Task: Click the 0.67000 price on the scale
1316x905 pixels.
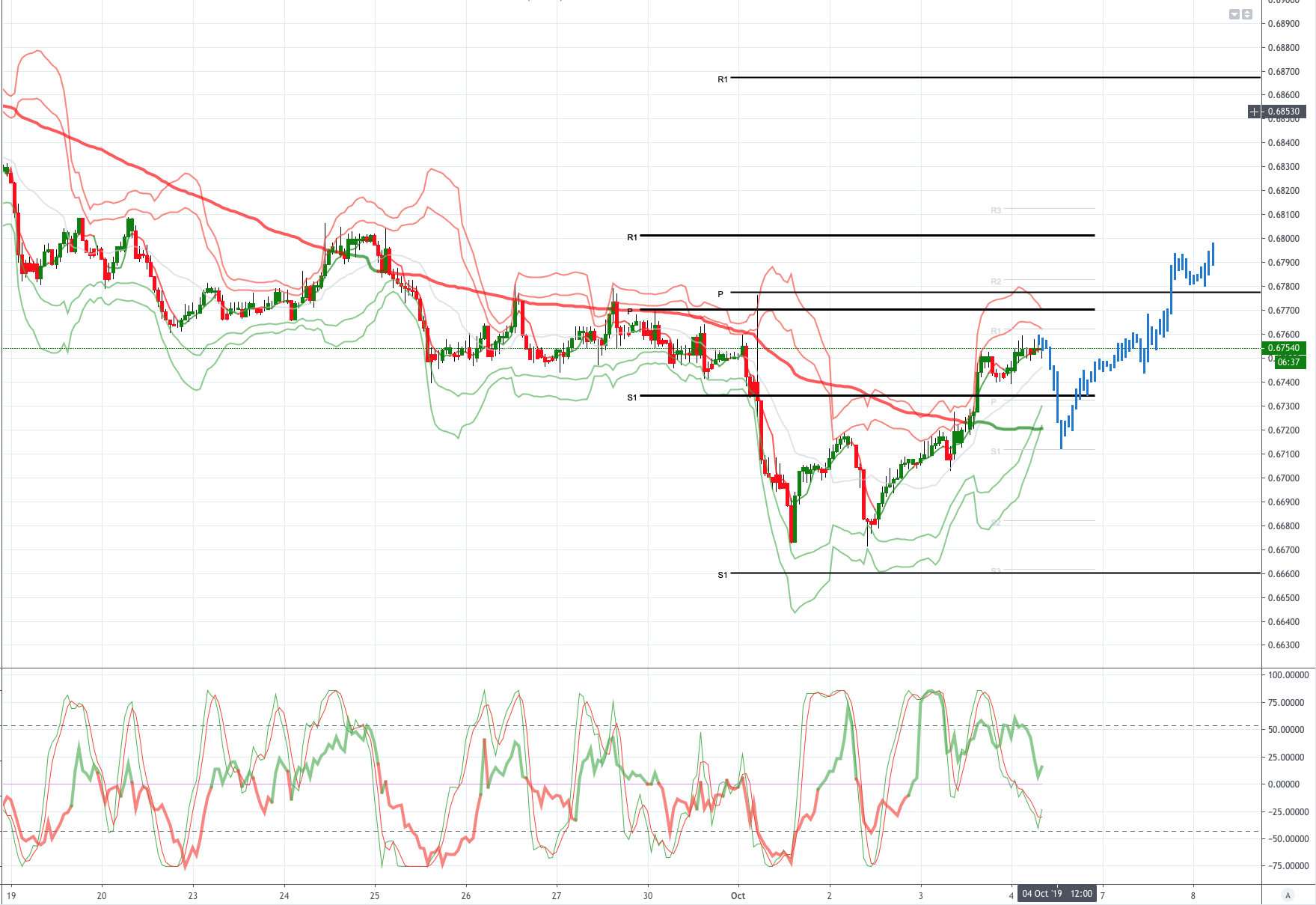Action: (1284, 478)
